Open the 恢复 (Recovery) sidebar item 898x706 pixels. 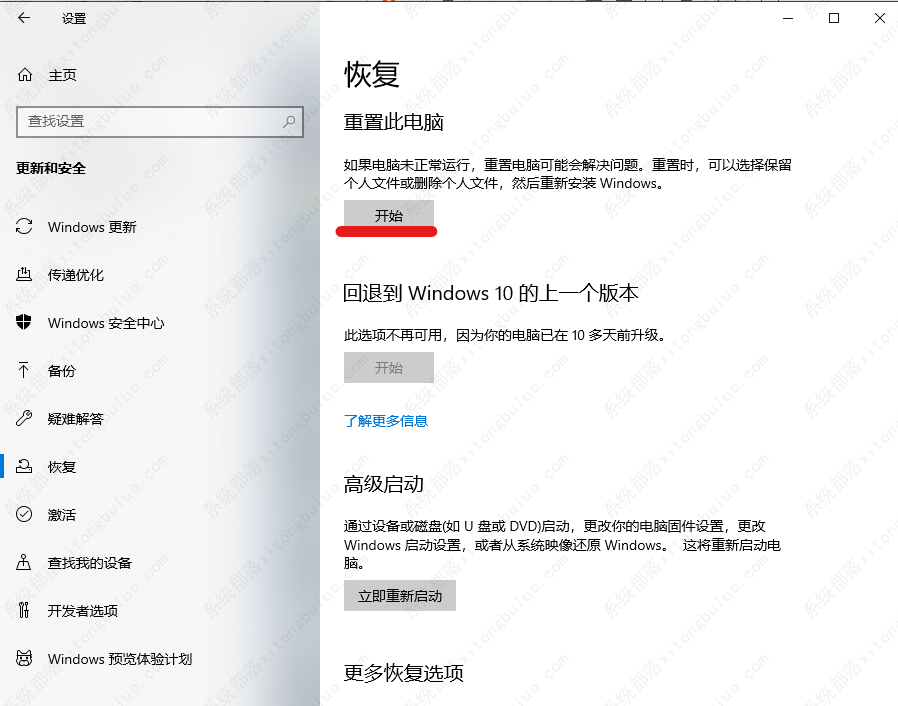click(62, 467)
